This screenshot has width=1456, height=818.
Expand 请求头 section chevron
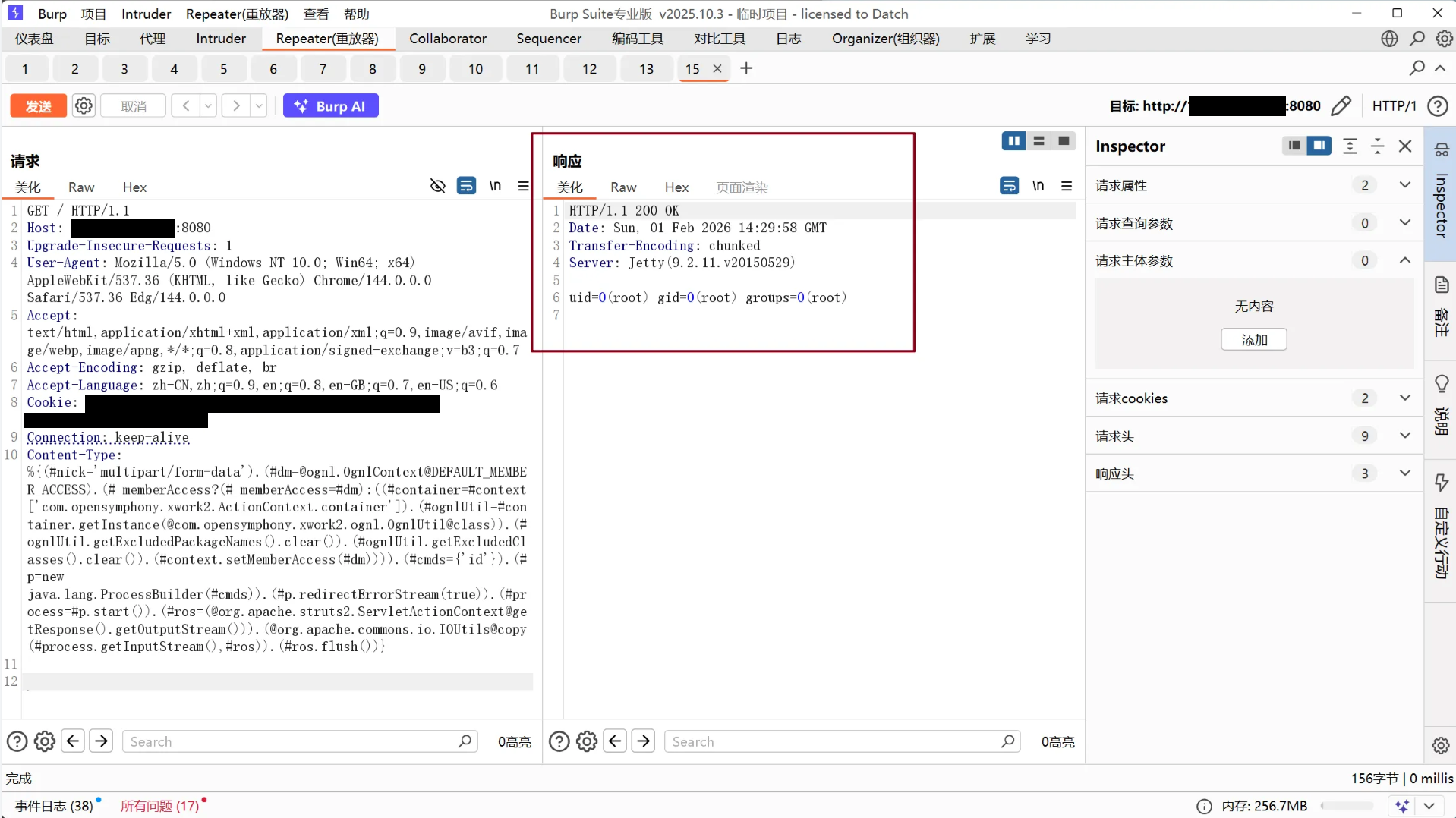[1405, 436]
